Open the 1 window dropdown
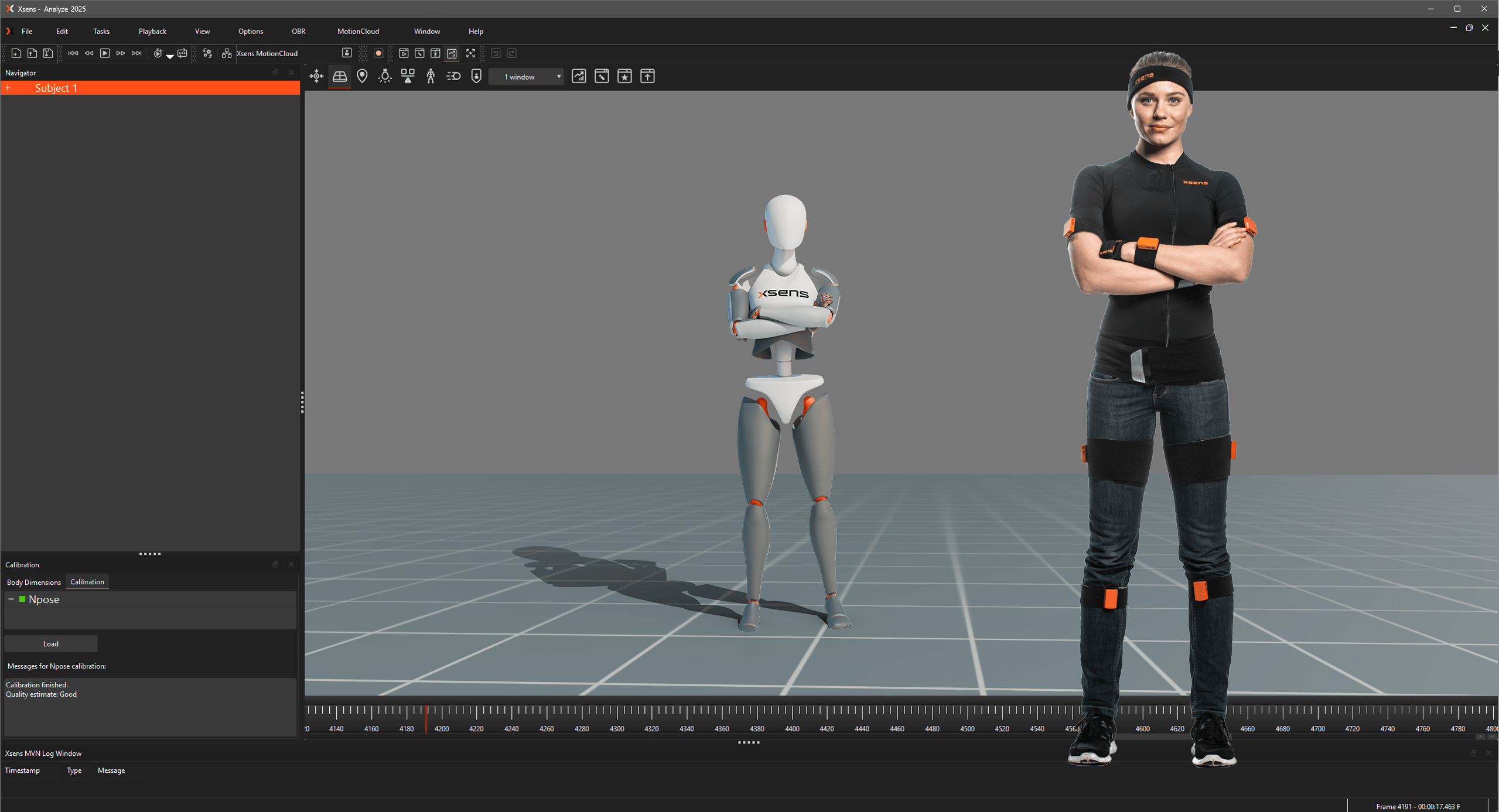The height and width of the screenshot is (812, 1499). (526, 77)
